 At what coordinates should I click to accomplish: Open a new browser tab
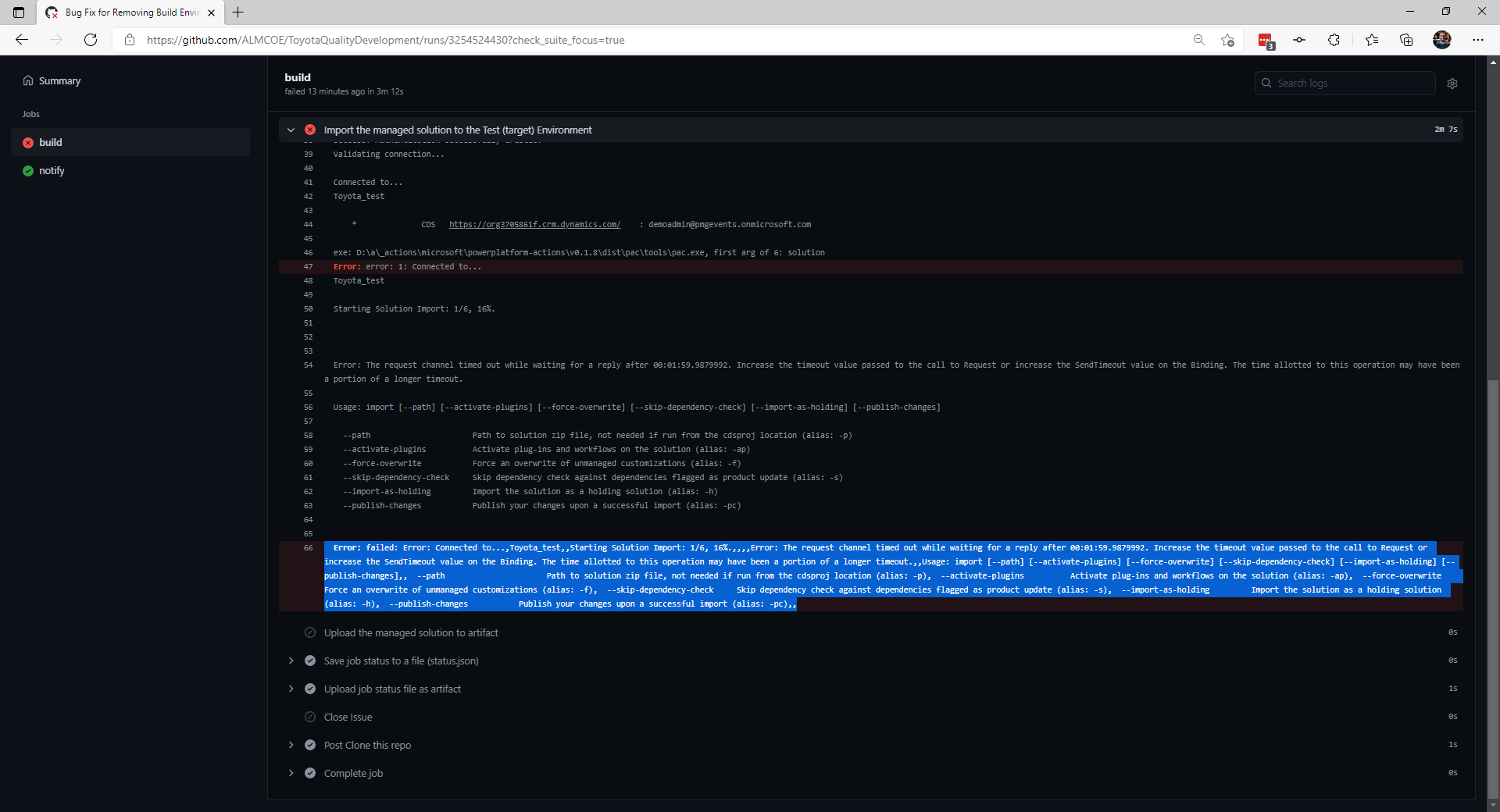[x=238, y=12]
